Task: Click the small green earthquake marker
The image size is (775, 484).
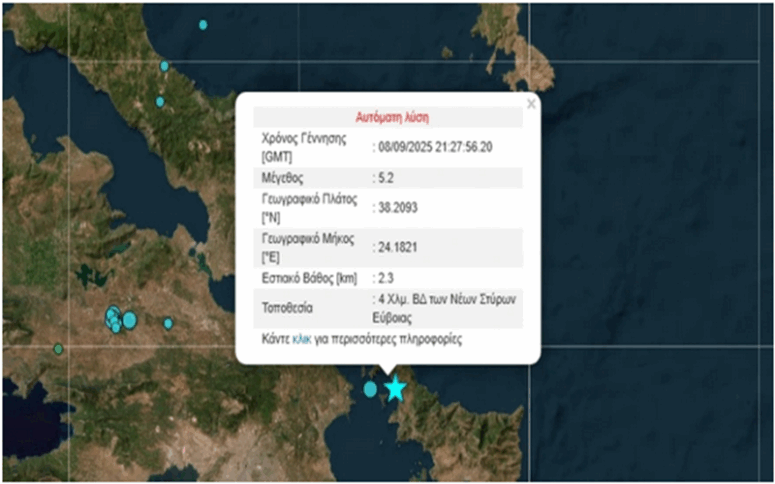Action: (58, 349)
